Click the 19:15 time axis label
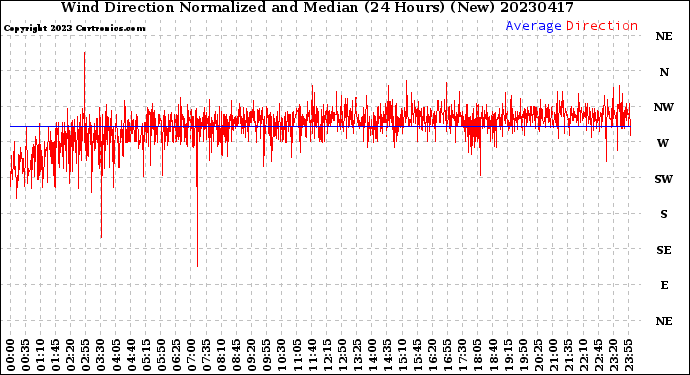Viewport: 690px width, 375px height. 508,355
